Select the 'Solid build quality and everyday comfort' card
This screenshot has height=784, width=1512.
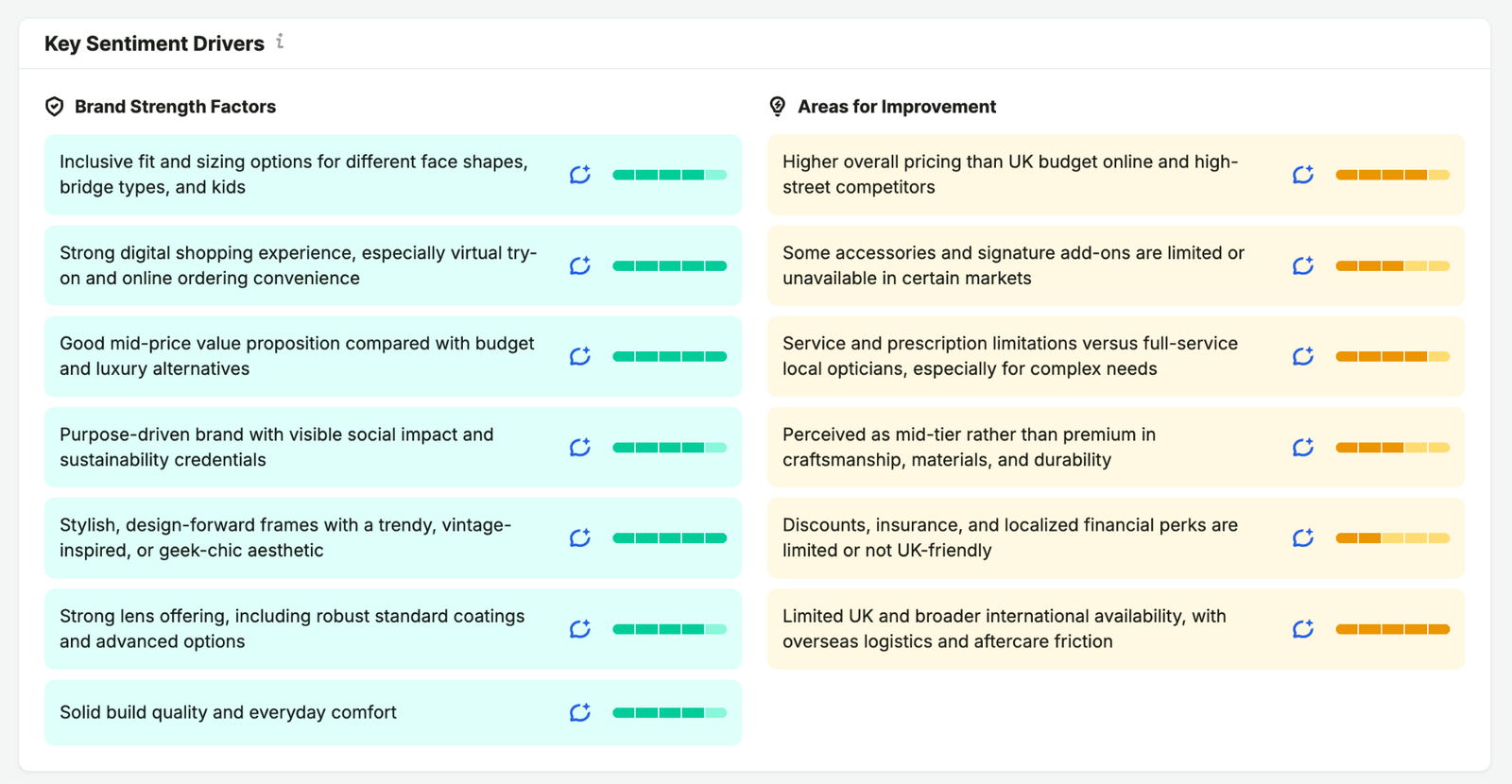point(393,712)
